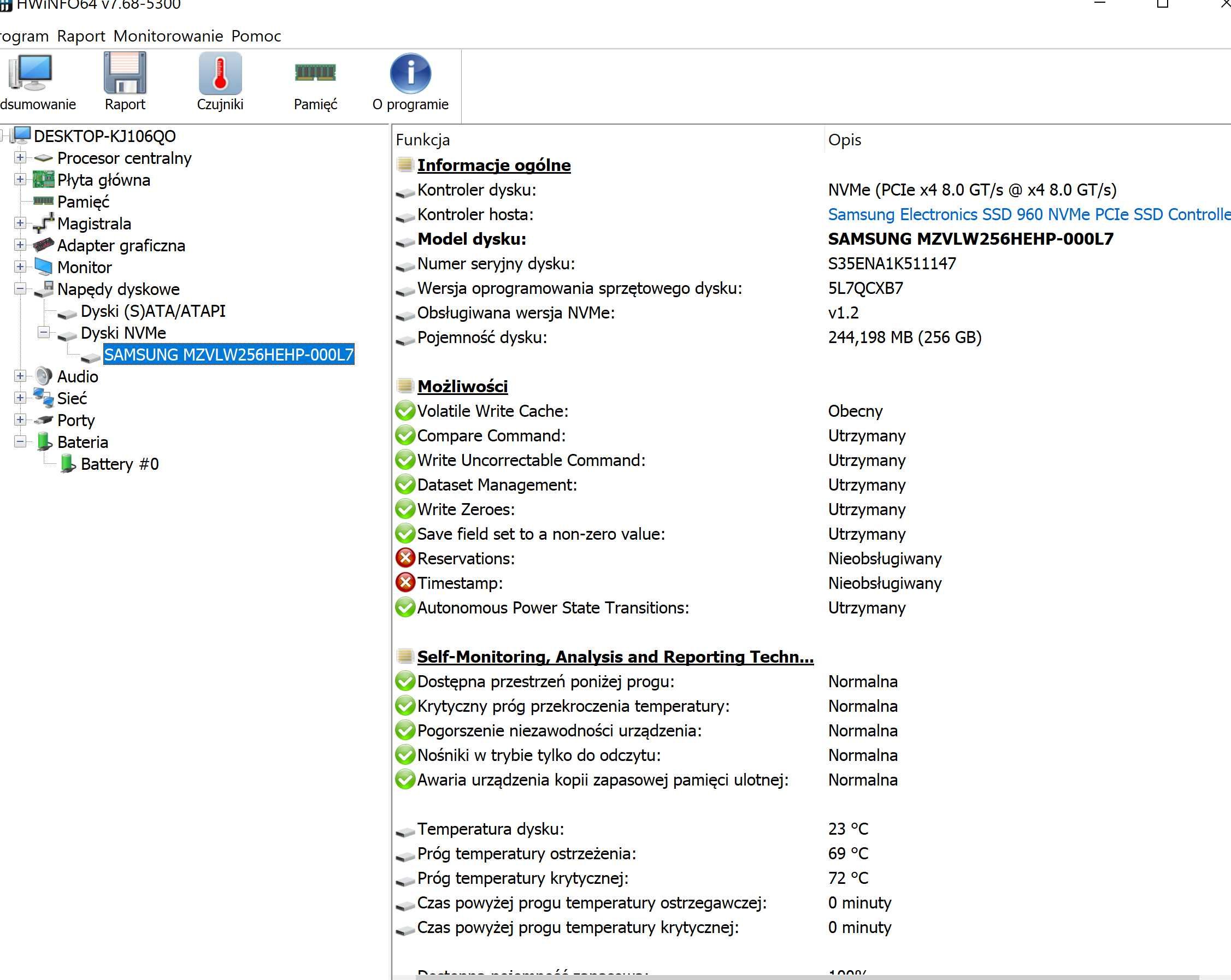Click the Pamięć RAM stick tree icon
The image size is (1231, 980).
point(43,200)
